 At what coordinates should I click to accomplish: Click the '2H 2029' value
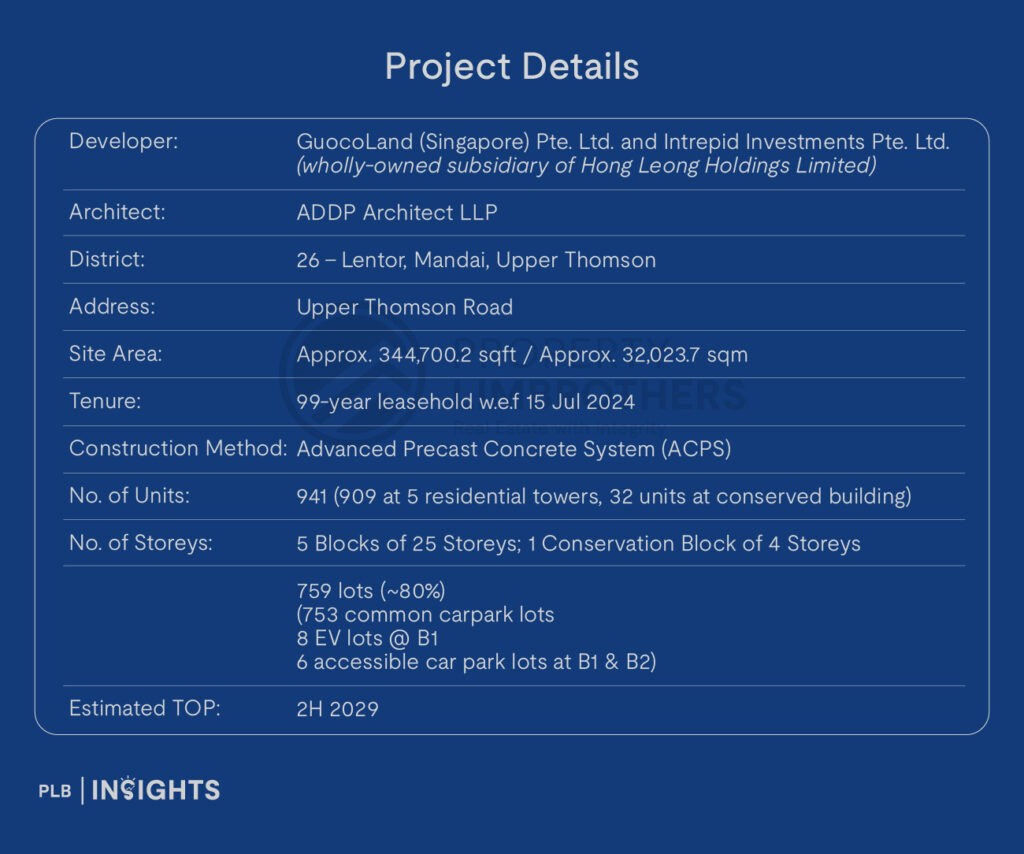[338, 709]
